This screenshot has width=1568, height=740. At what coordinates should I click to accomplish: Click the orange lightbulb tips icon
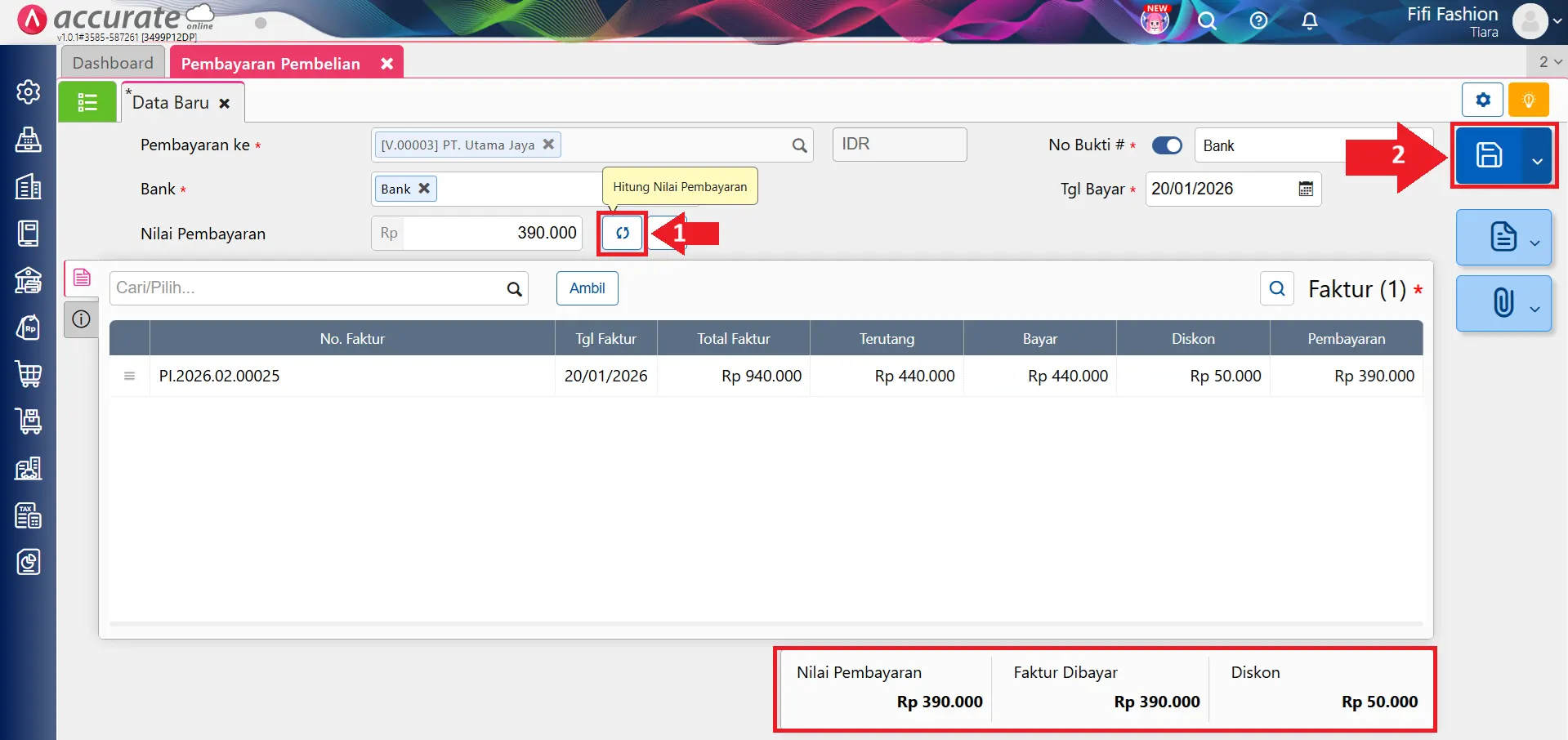[1528, 100]
